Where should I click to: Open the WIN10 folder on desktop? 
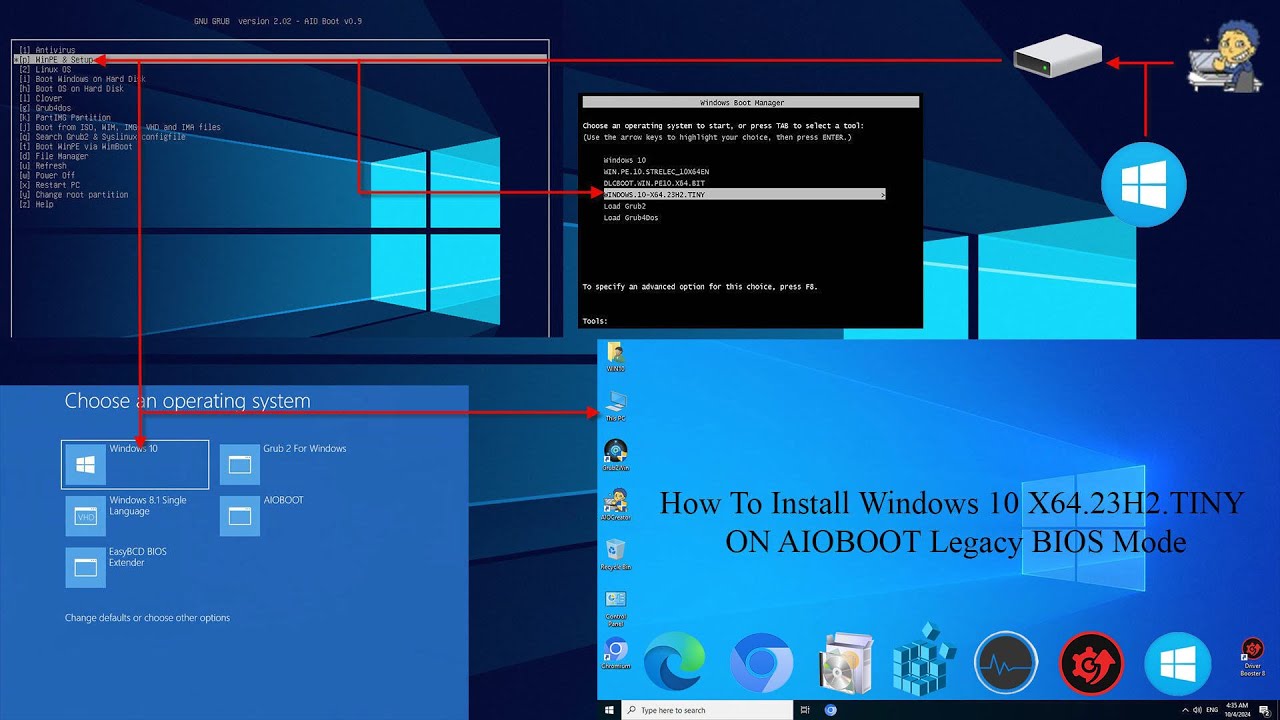(615, 356)
